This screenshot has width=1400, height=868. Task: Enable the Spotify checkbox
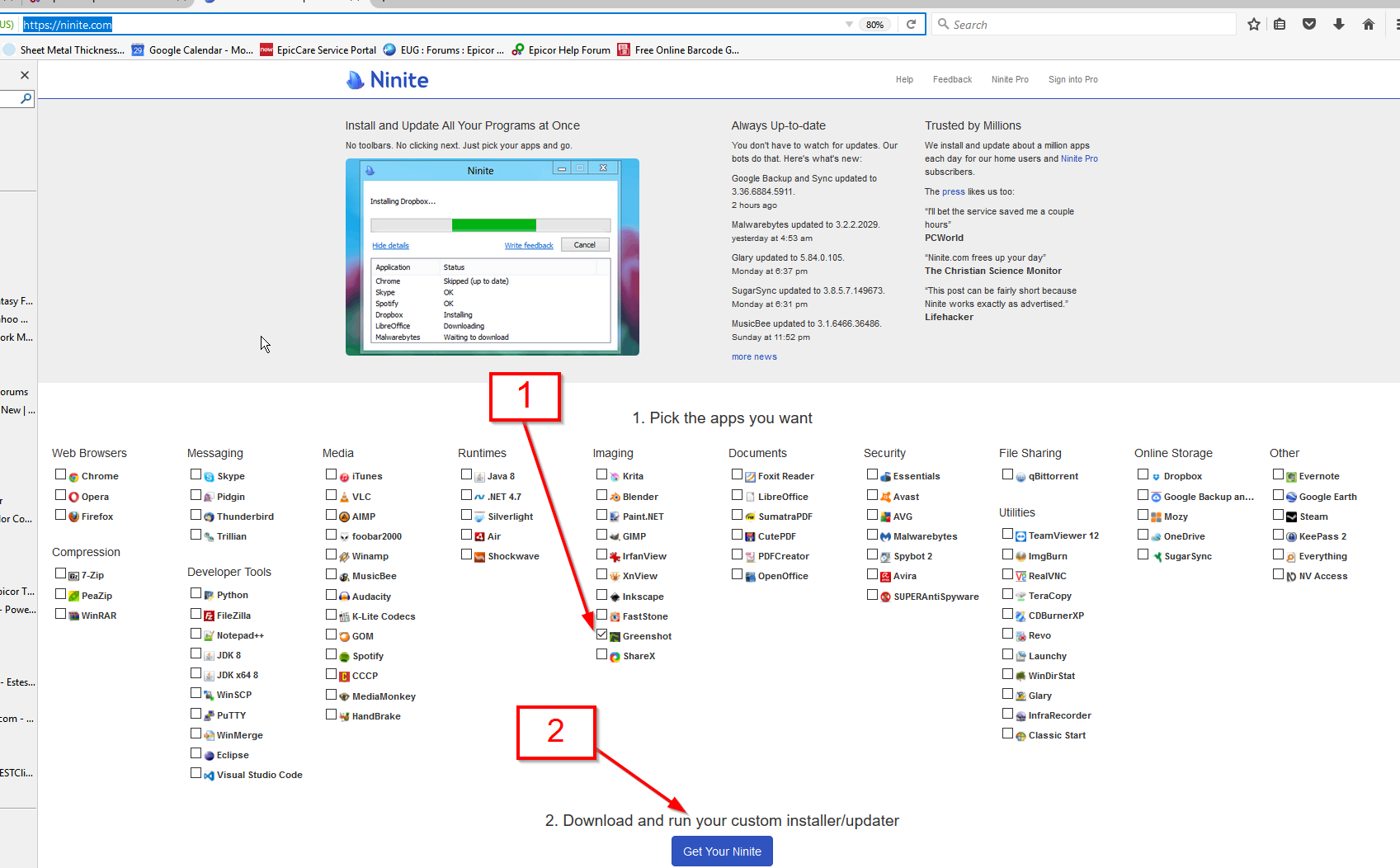tap(332, 654)
